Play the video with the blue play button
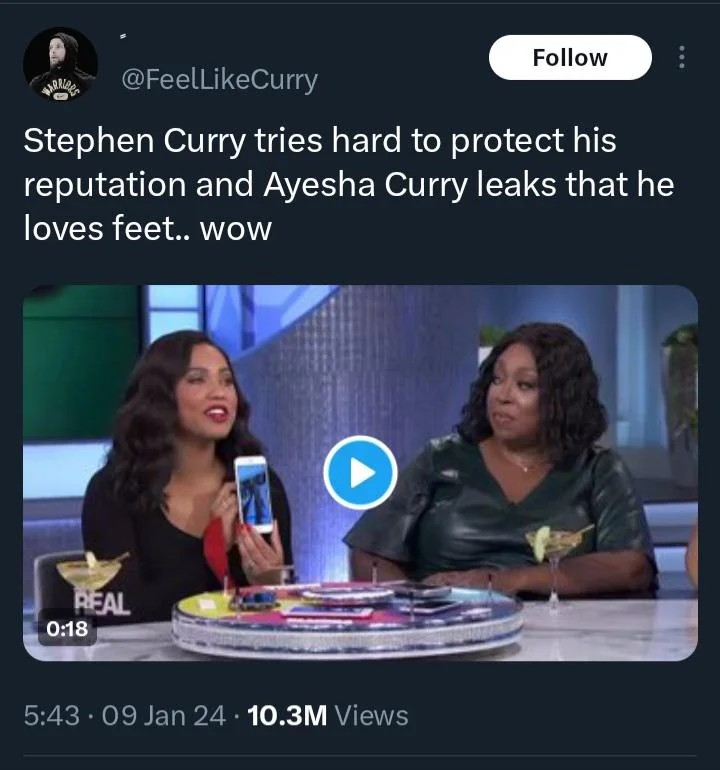The image size is (720, 770). click(360, 473)
